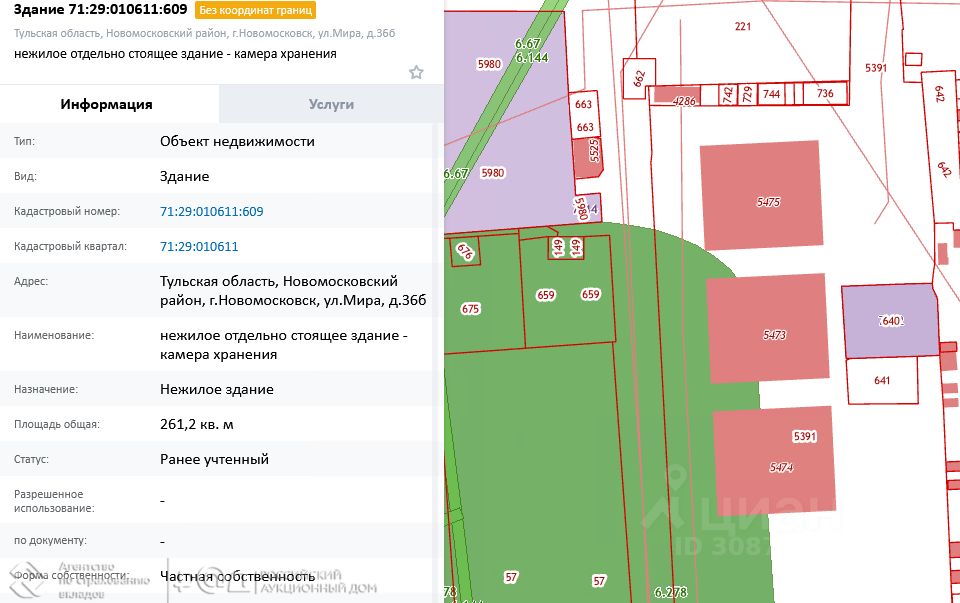960x603 pixels.
Task: Select the value 'Частная собственность'
Action: [238, 576]
